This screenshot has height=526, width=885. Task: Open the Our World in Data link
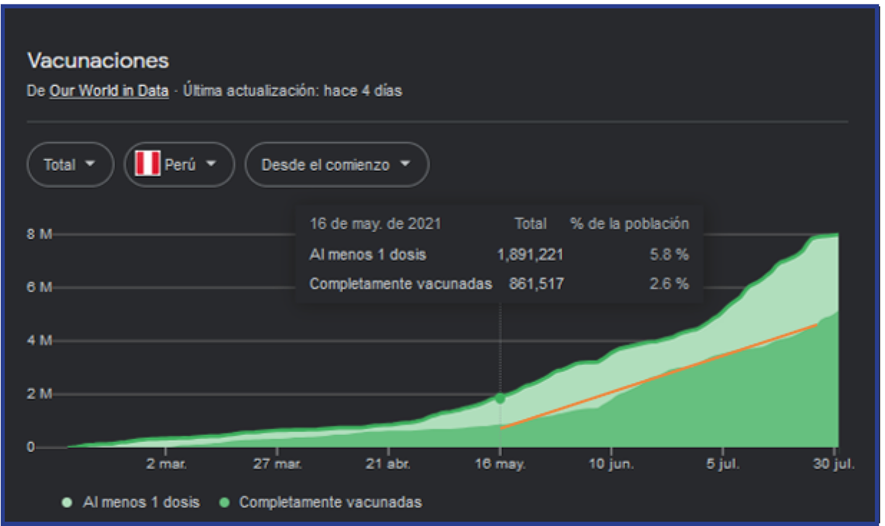[x=109, y=91]
